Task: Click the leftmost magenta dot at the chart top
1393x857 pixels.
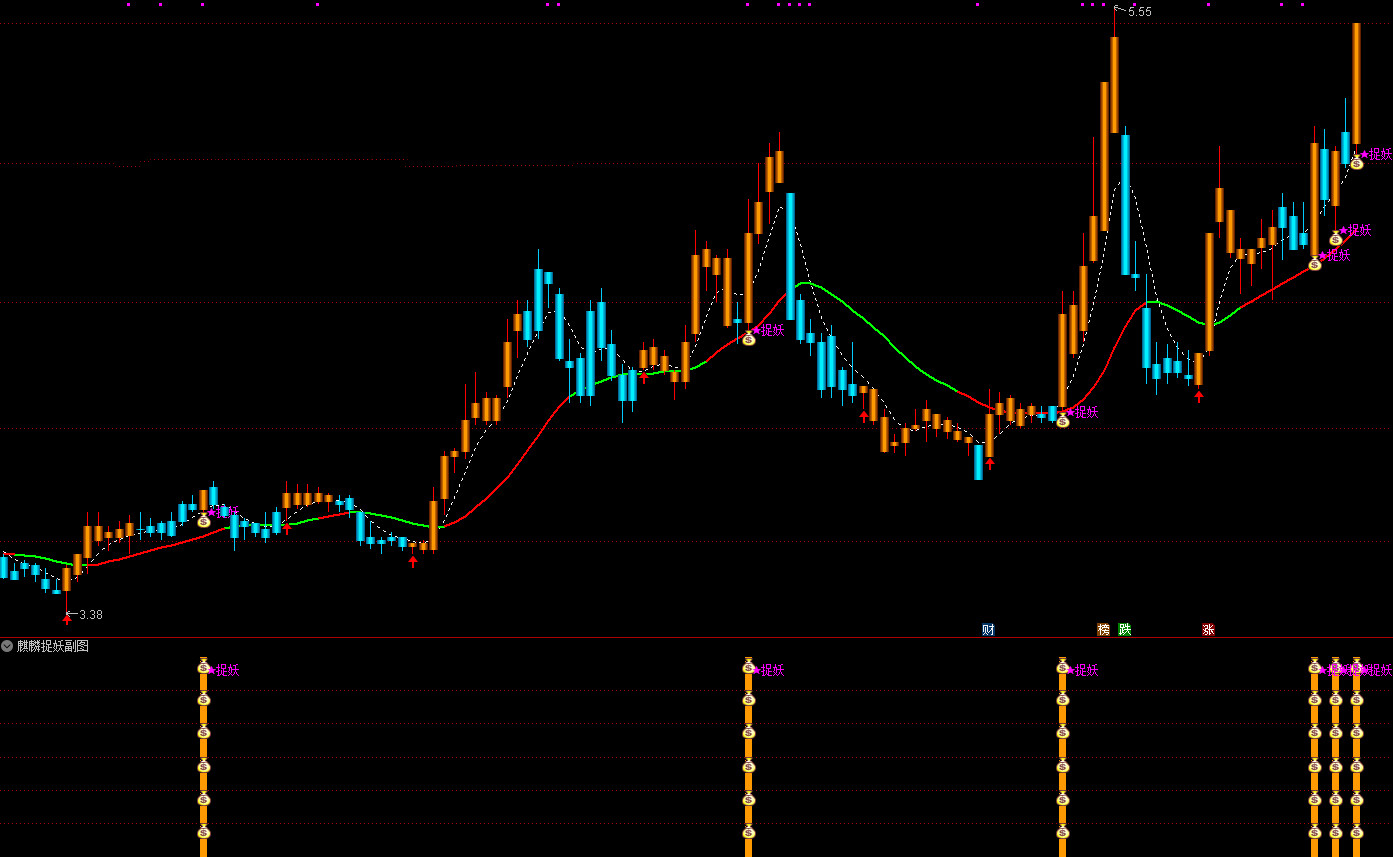Action: click(129, 5)
